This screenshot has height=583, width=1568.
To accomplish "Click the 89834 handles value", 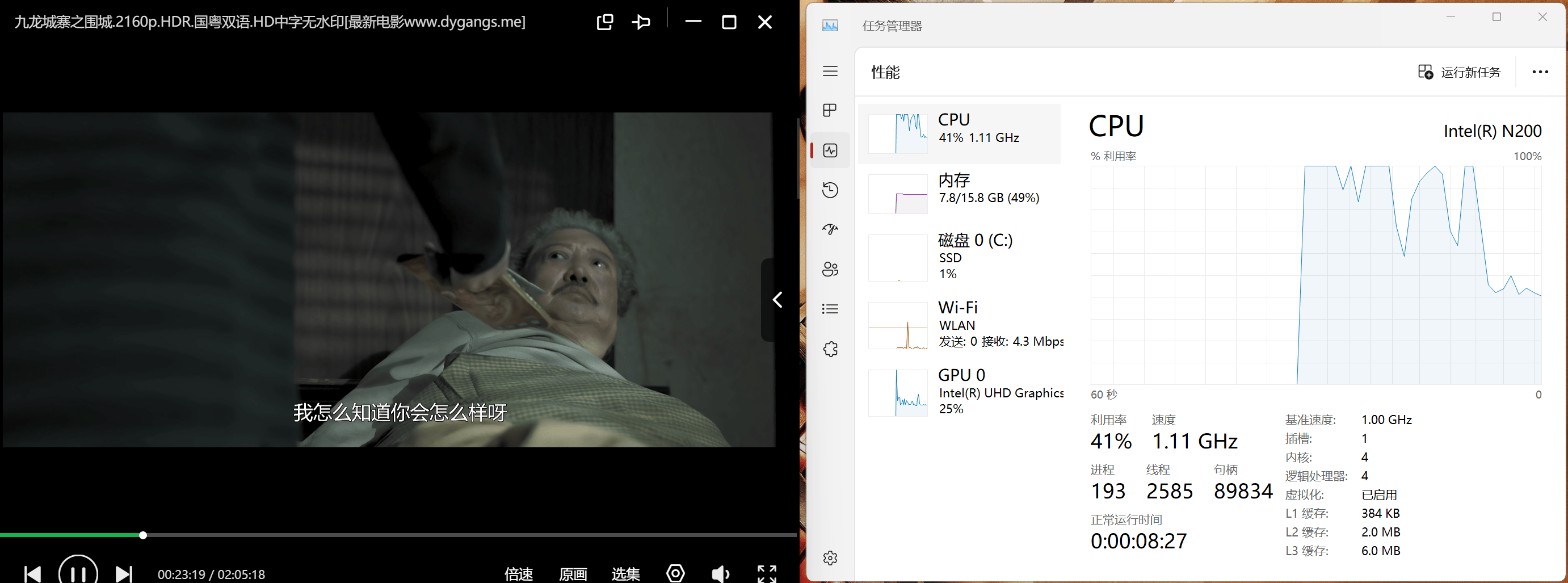I will [x=1243, y=491].
